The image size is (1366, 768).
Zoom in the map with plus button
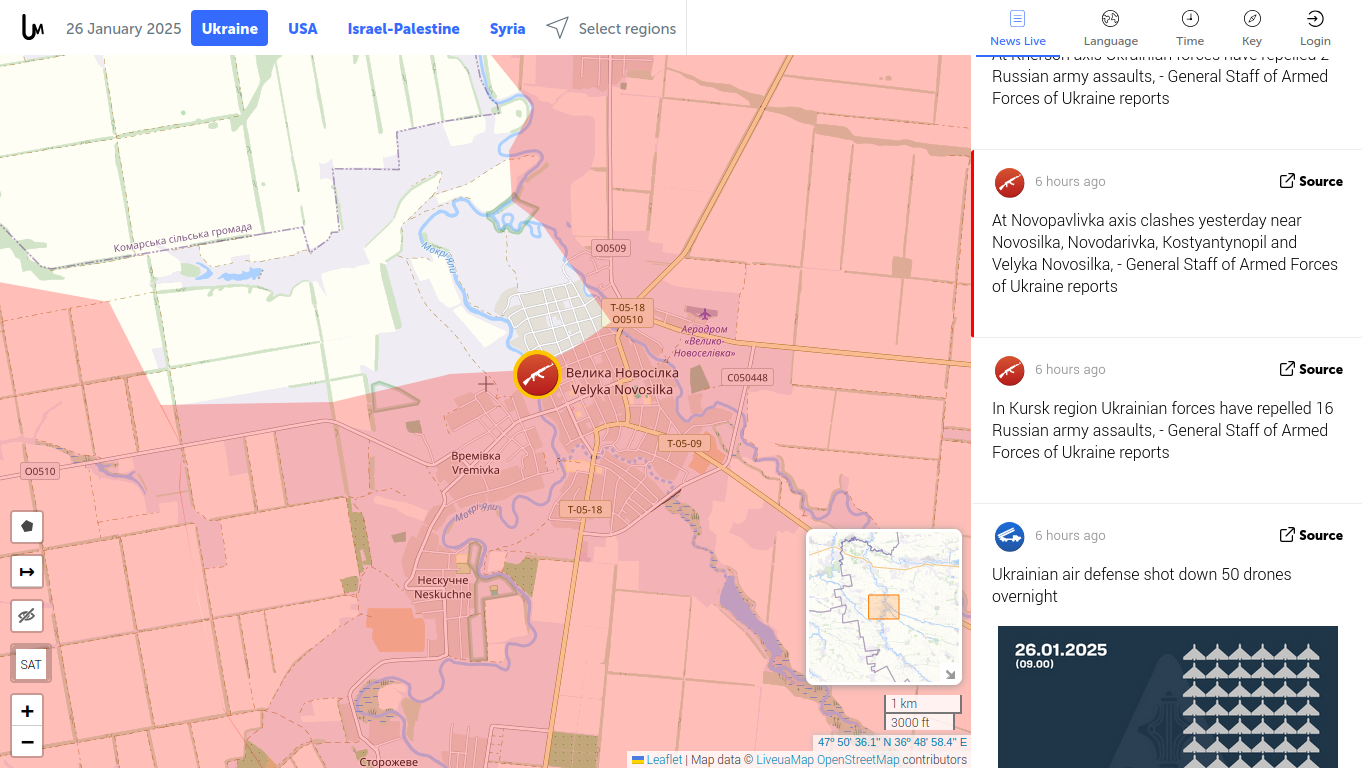(27, 711)
